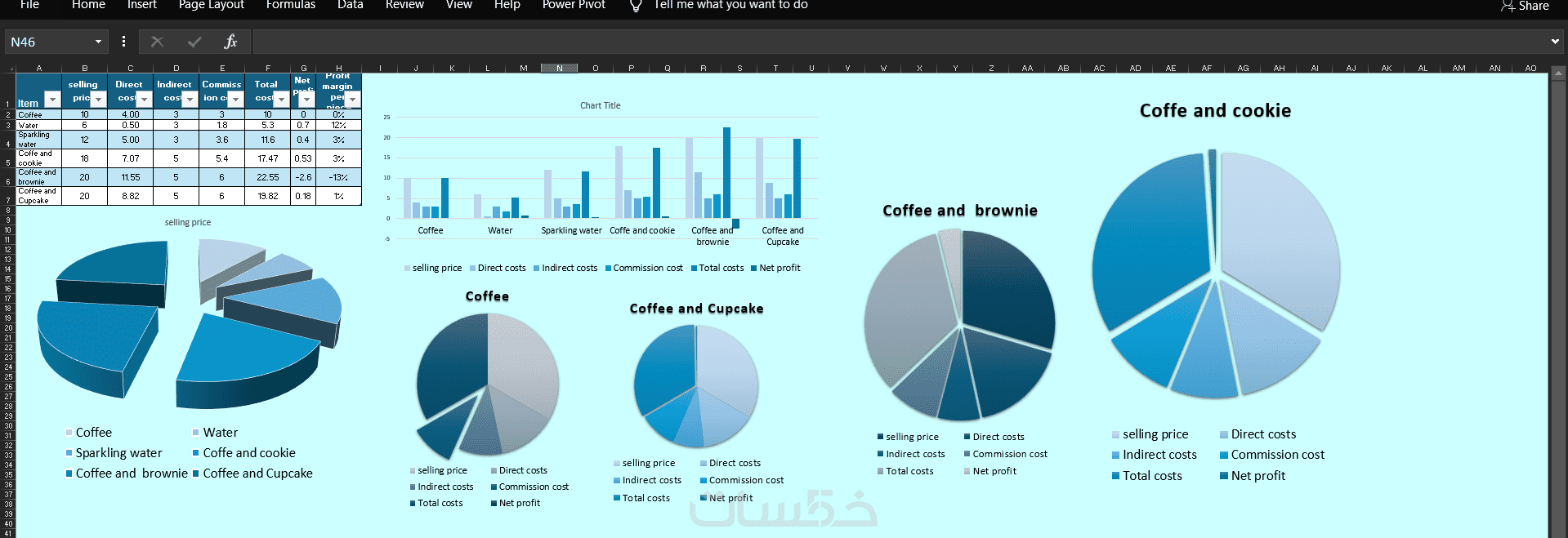The height and width of the screenshot is (538, 1568).
Task: Expand the formula bar chevron
Action: (1555, 42)
